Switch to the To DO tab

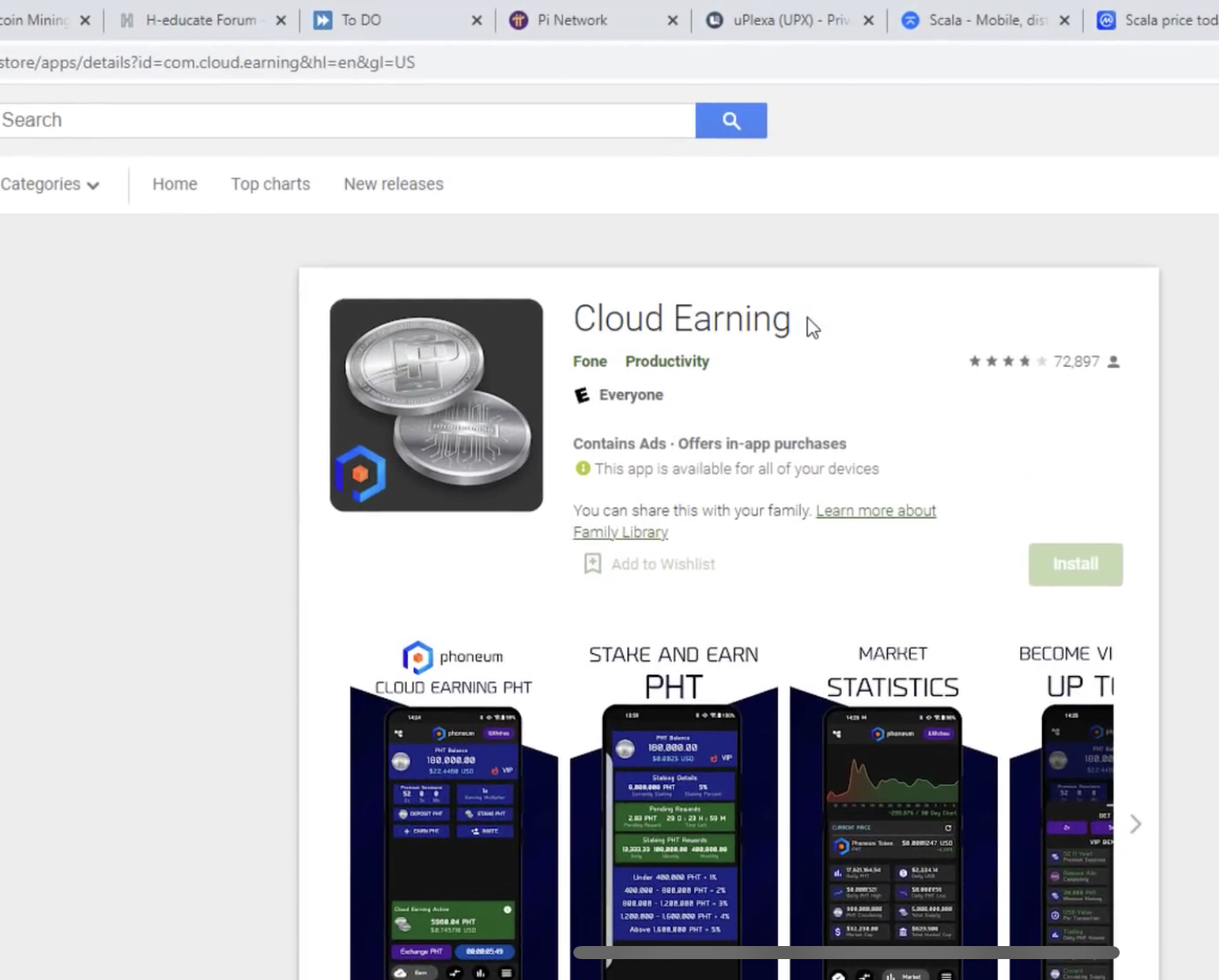coord(397,20)
